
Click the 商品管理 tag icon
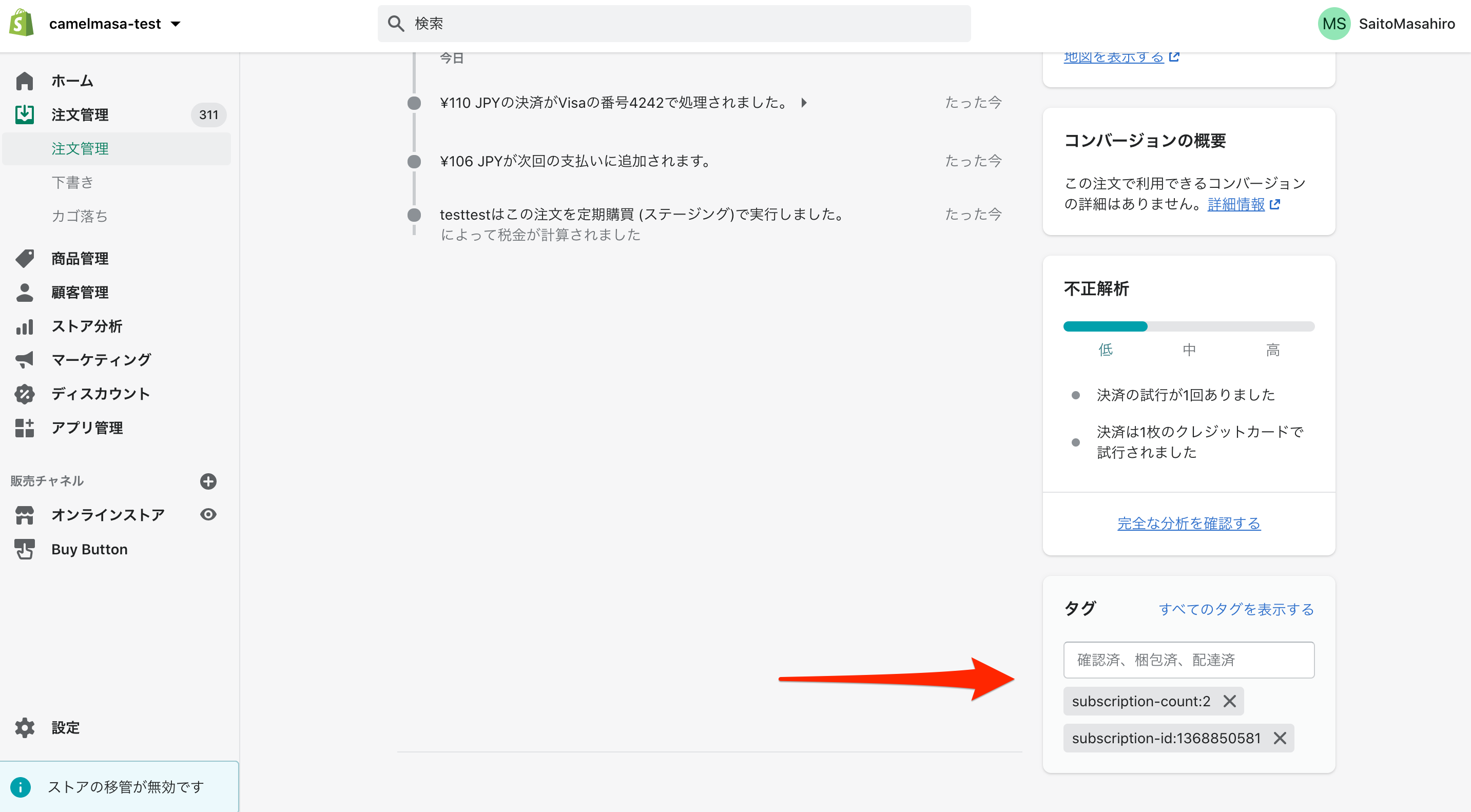click(25, 259)
